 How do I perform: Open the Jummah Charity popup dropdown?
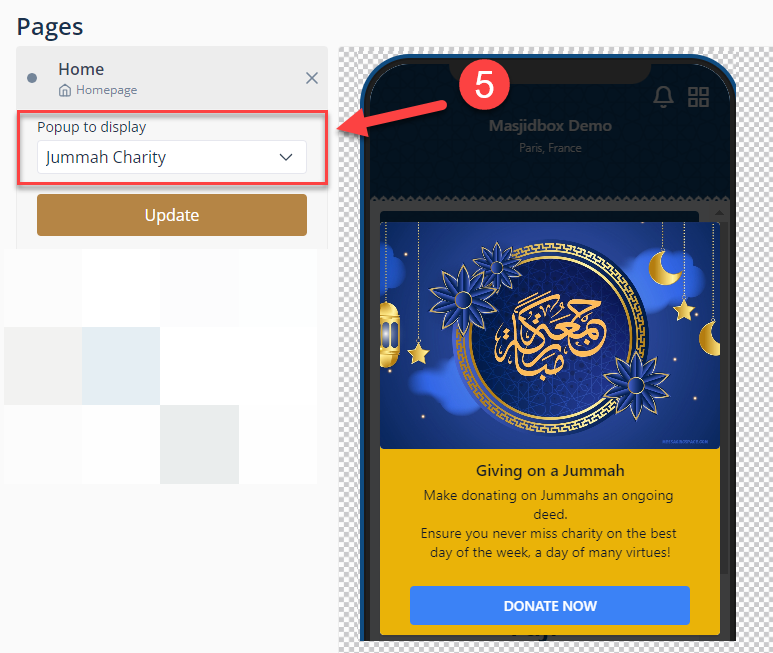(172, 157)
